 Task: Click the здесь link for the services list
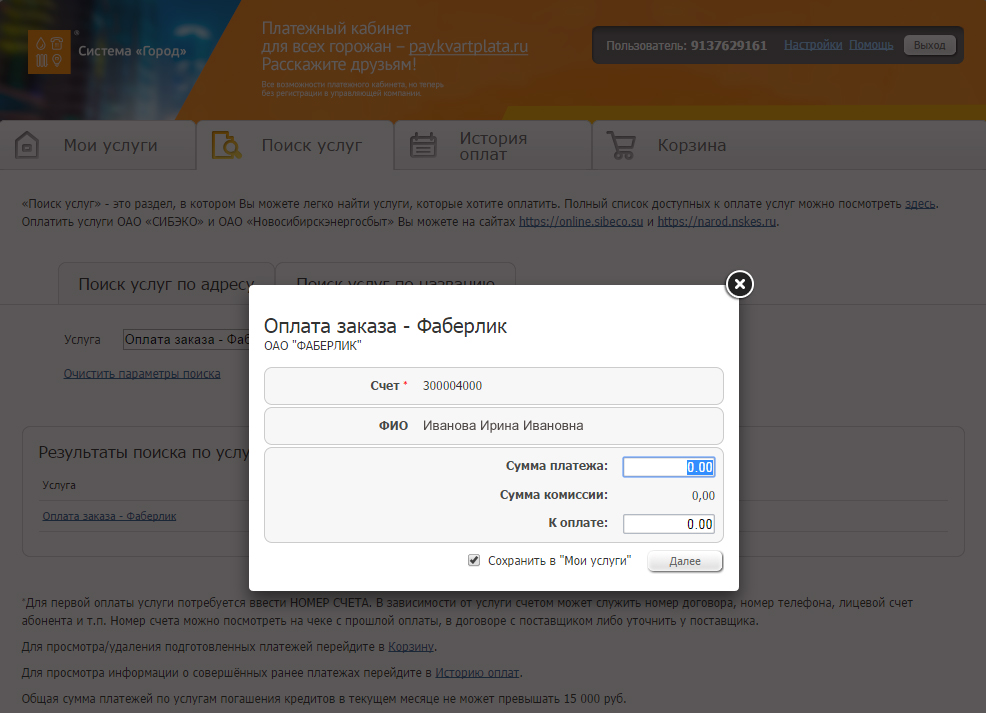[x=920, y=204]
